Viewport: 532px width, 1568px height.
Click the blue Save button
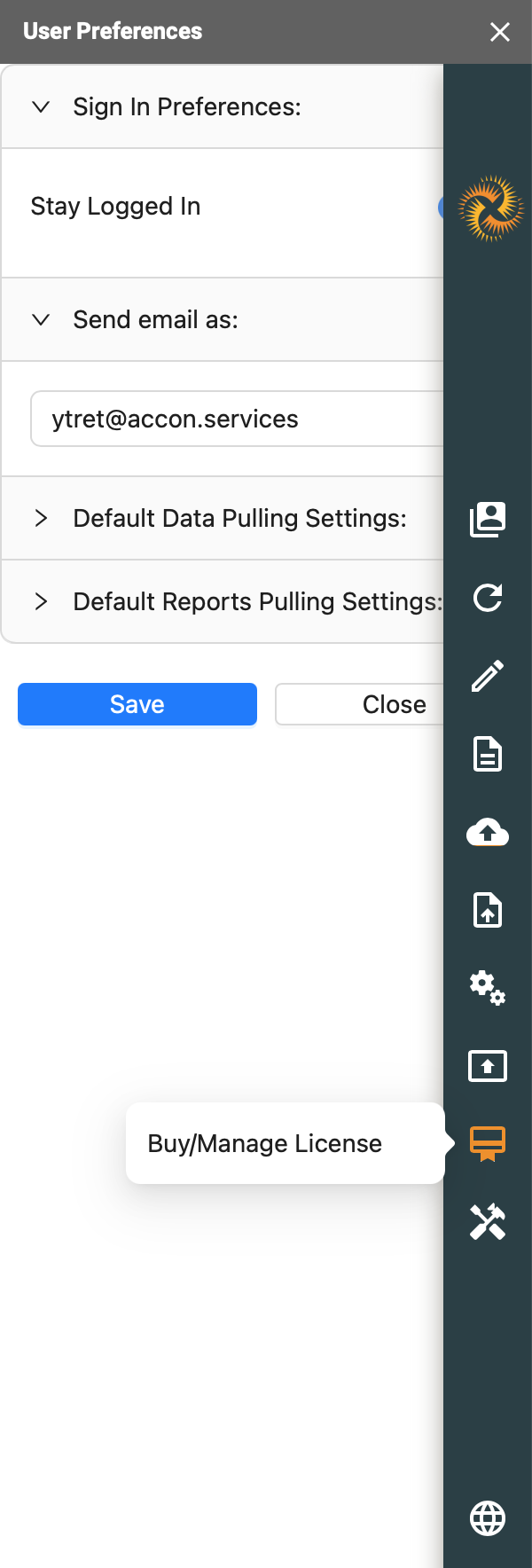coord(137,704)
